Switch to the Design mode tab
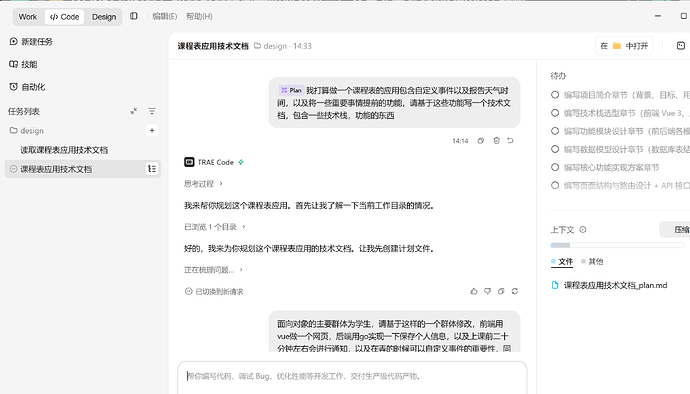Viewport: 690px width, 394px height. [x=104, y=17]
